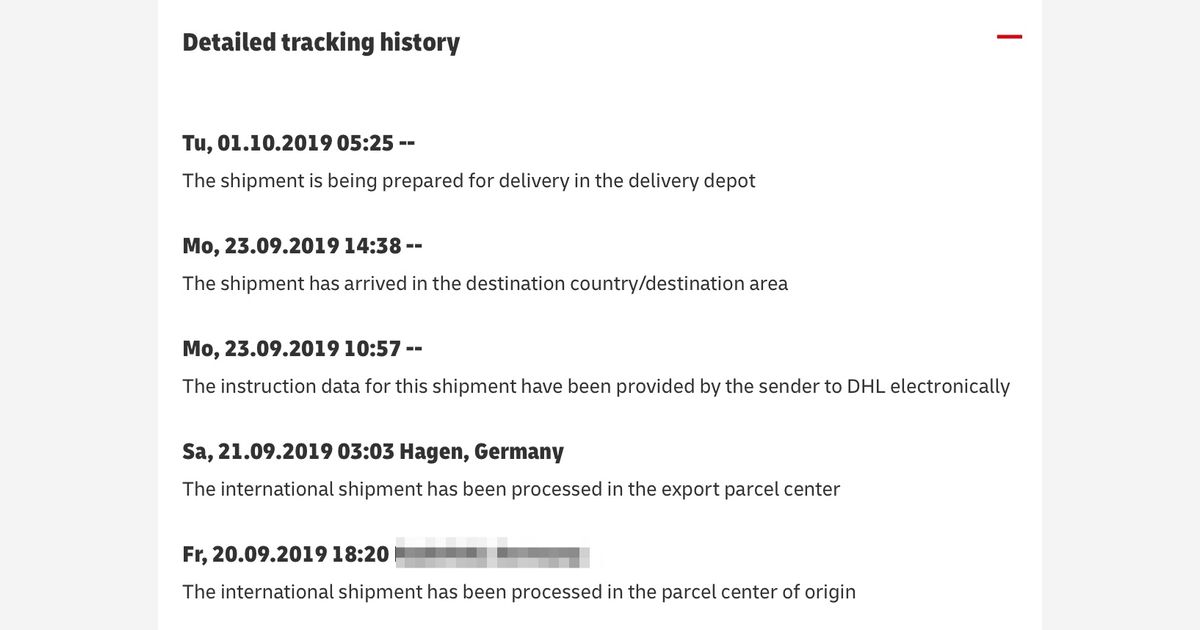The width and height of the screenshot is (1200, 630).
Task: Click the double dash after 05:25
Action: tap(407, 143)
